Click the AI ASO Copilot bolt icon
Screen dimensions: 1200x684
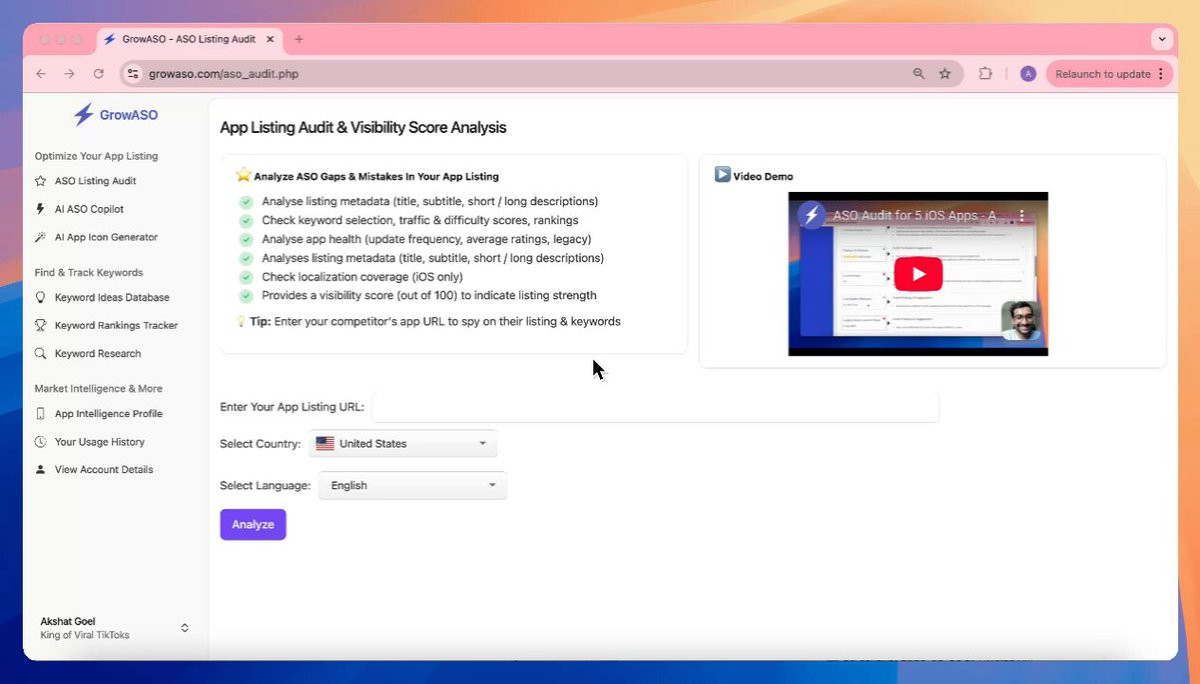coord(40,209)
